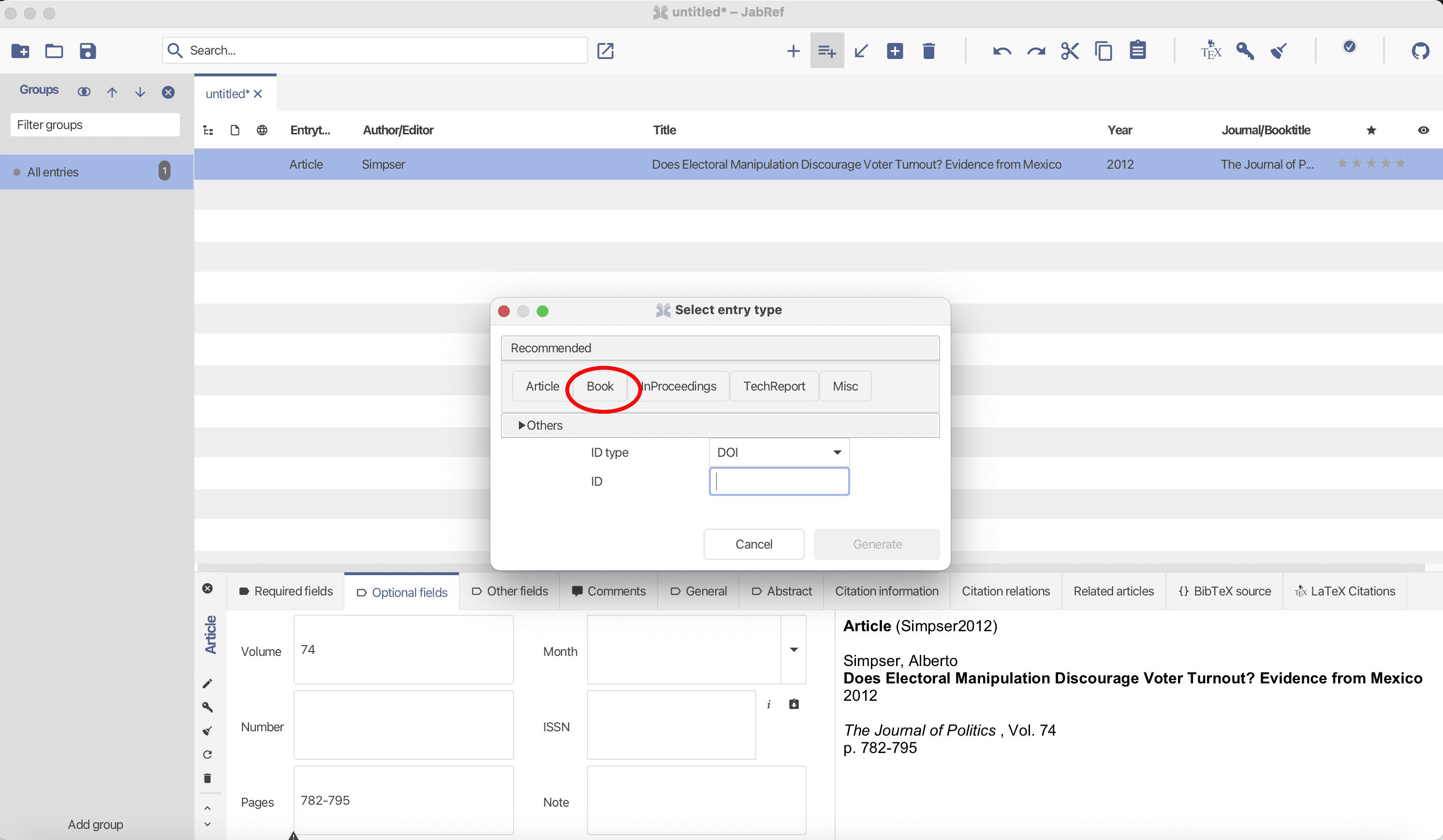The image size is (1443, 840).
Task: Click the paste clipboard icon
Action: (1137, 51)
